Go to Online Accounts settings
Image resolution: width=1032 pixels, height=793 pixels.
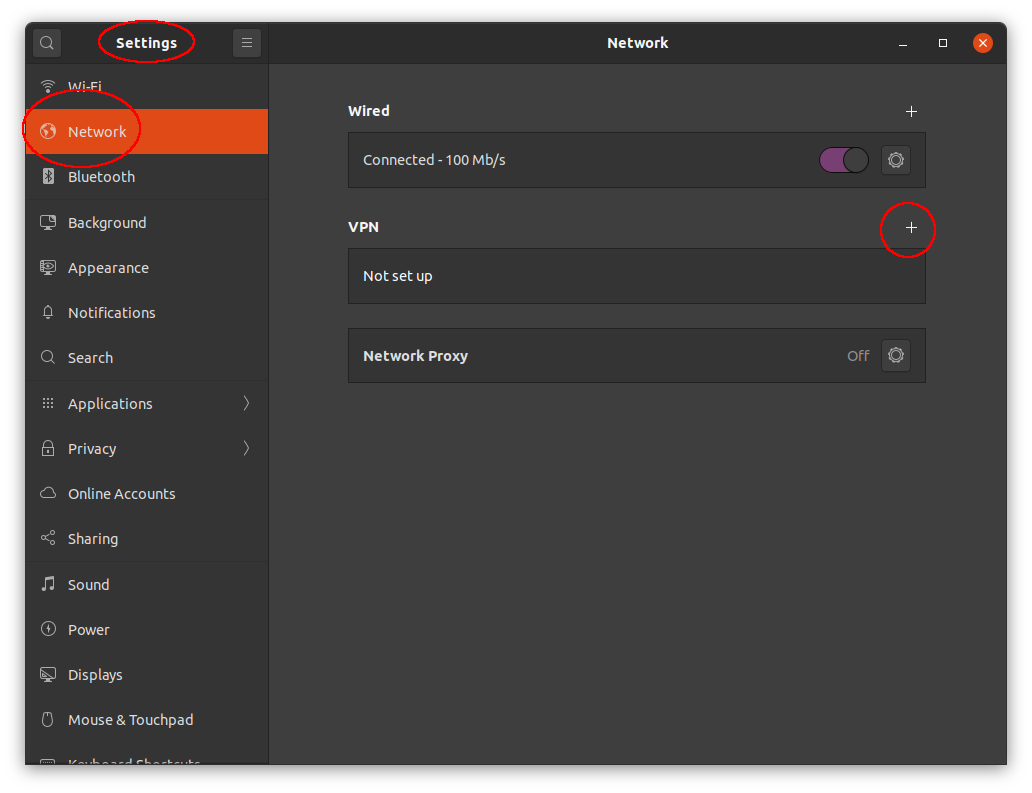click(x=121, y=494)
